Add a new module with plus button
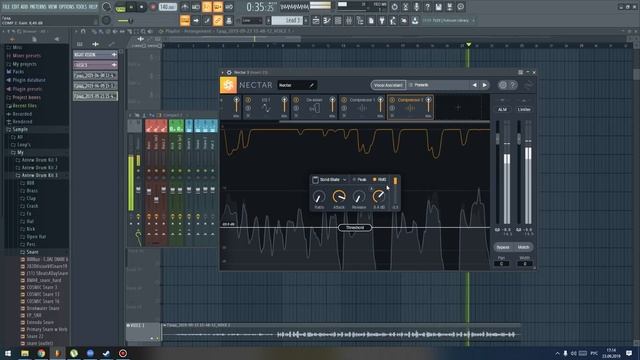 click(x=458, y=107)
